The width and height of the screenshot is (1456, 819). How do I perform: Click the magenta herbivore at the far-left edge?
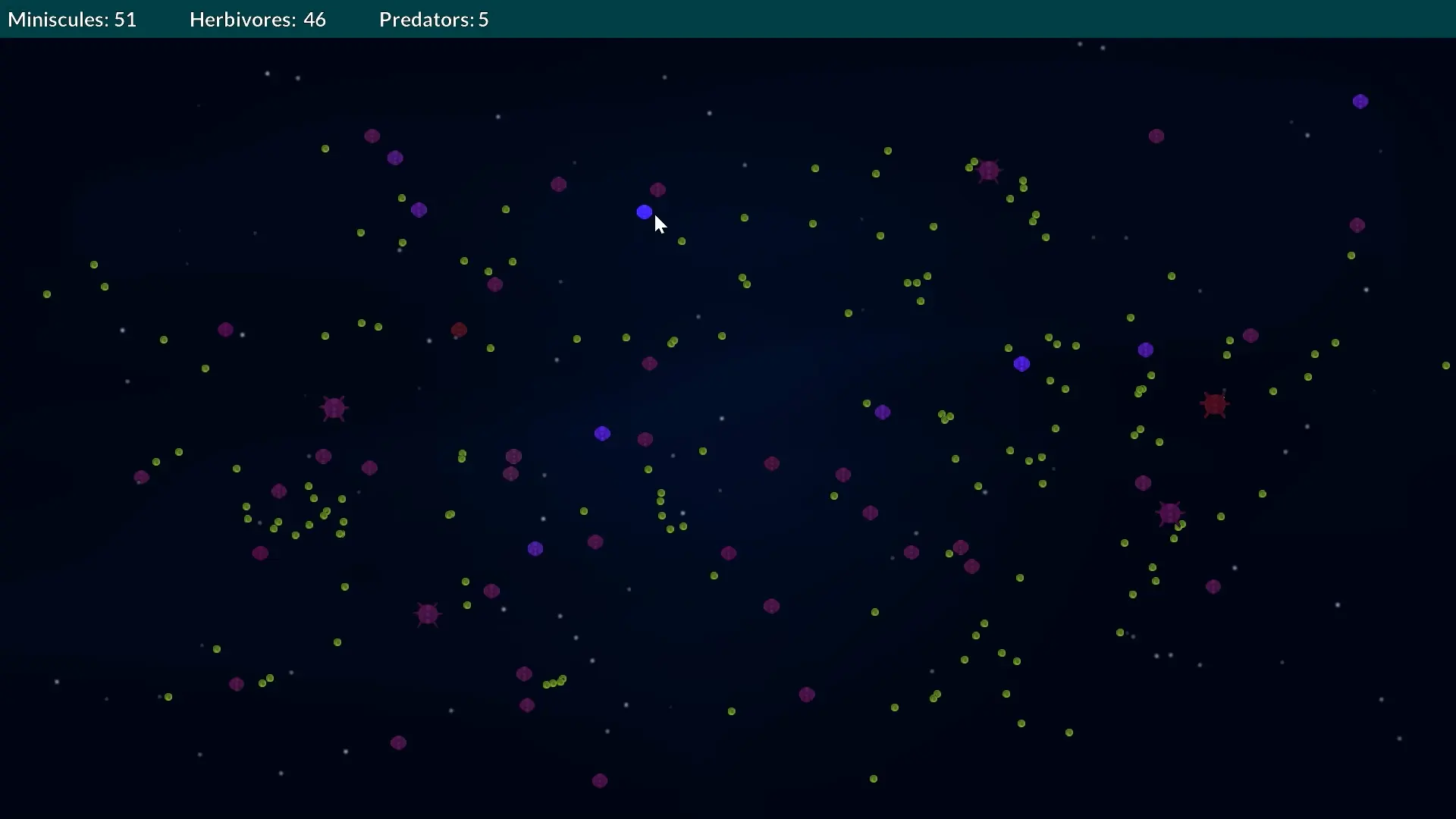point(141,478)
